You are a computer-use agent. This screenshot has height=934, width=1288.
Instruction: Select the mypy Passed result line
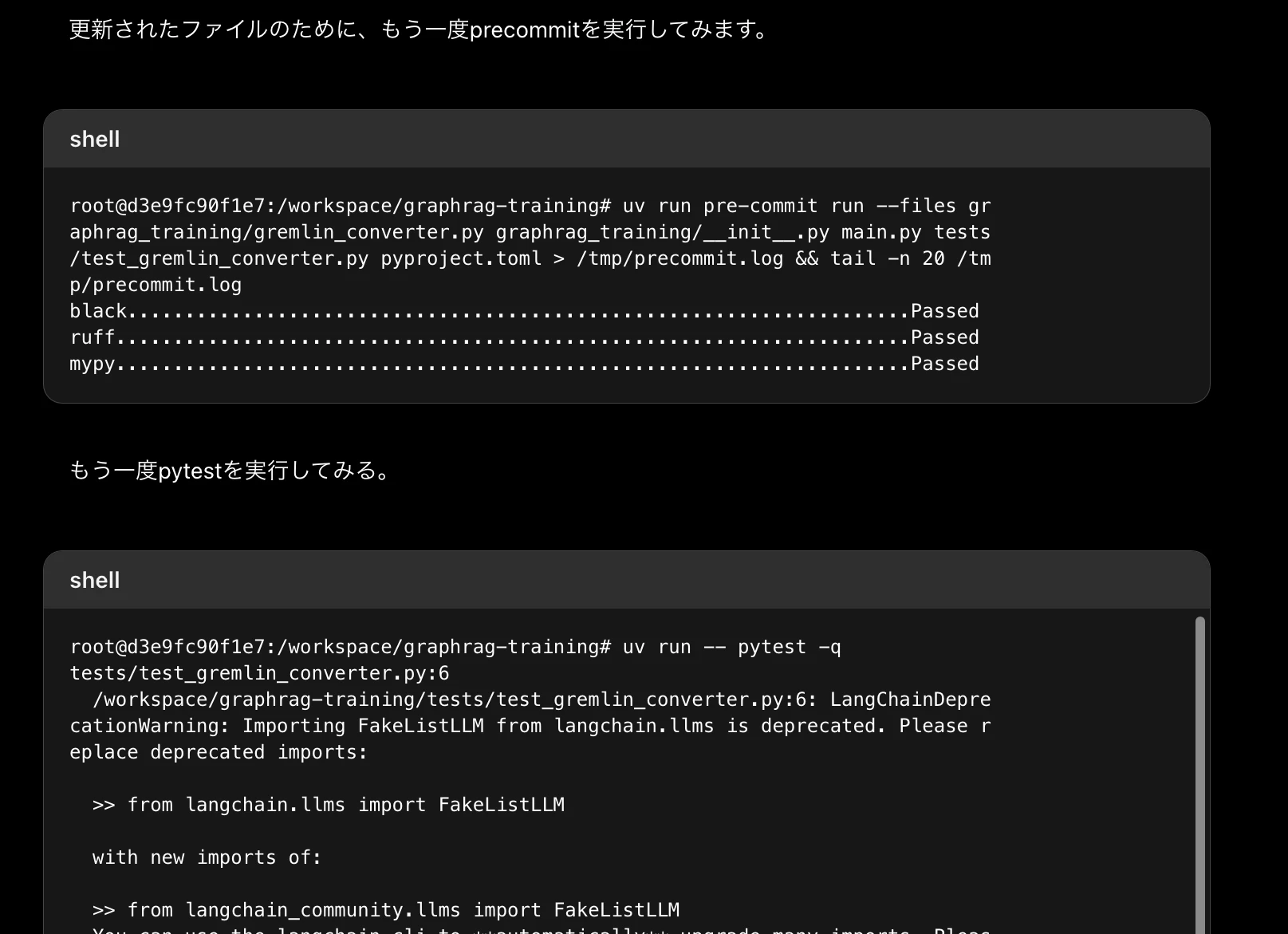pyautogui.click(x=524, y=364)
